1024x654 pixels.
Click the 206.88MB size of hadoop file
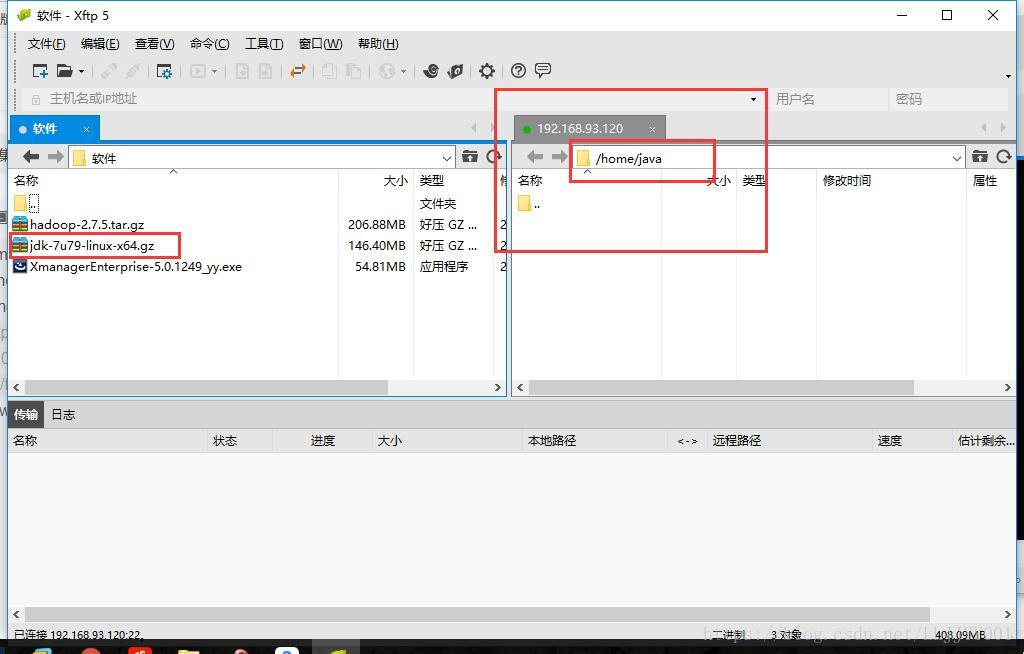(376, 225)
